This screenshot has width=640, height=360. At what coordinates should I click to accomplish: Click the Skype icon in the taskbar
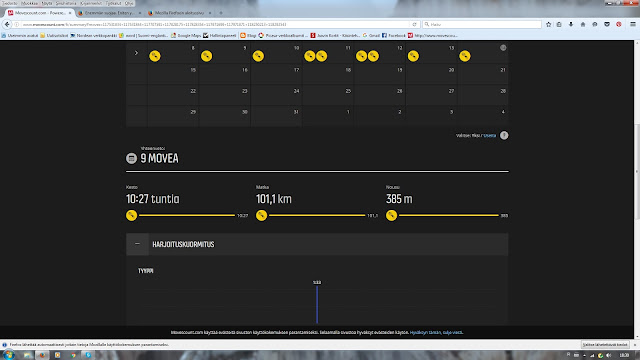(x=88, y=355)
